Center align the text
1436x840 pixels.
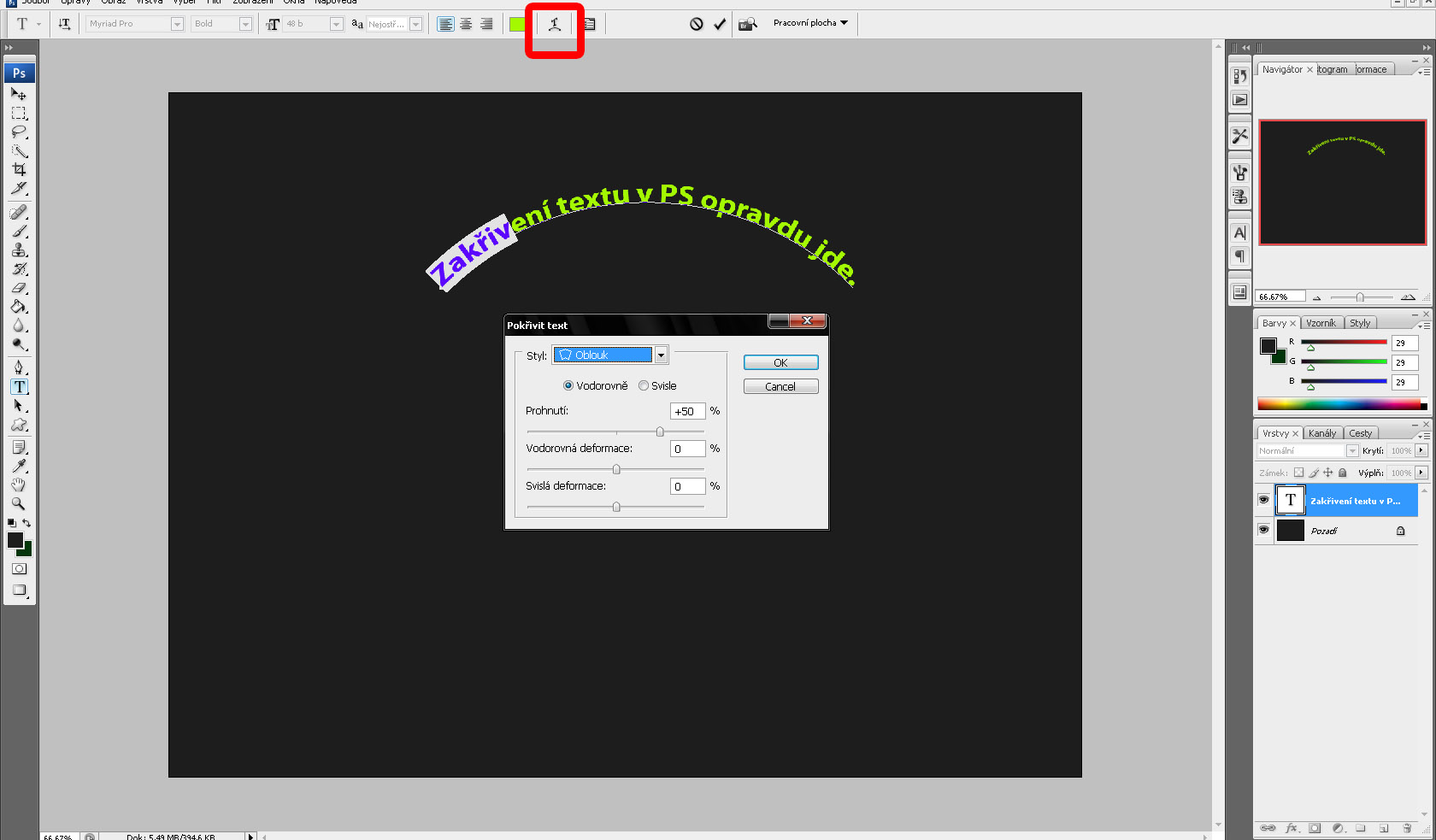click(x=466, y=24)
